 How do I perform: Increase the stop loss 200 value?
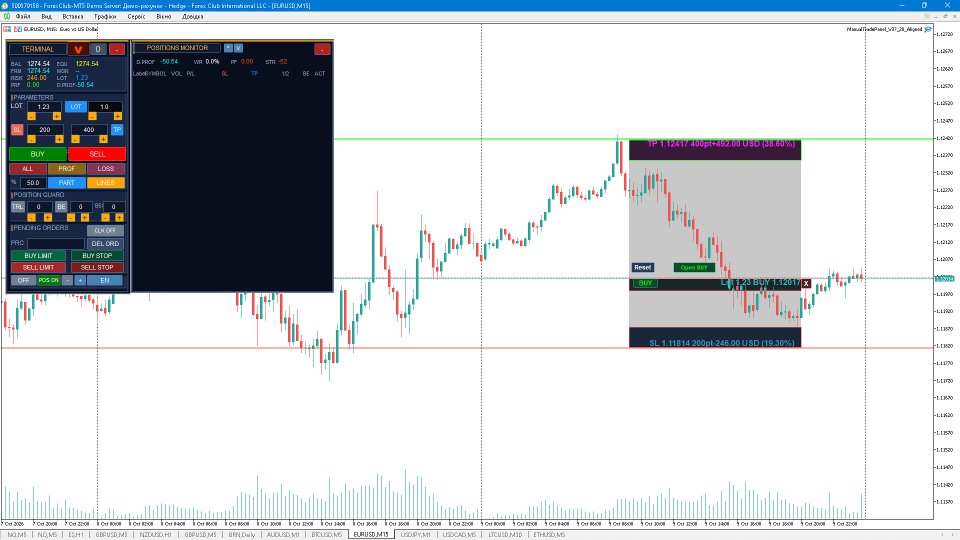pos(59,139)
